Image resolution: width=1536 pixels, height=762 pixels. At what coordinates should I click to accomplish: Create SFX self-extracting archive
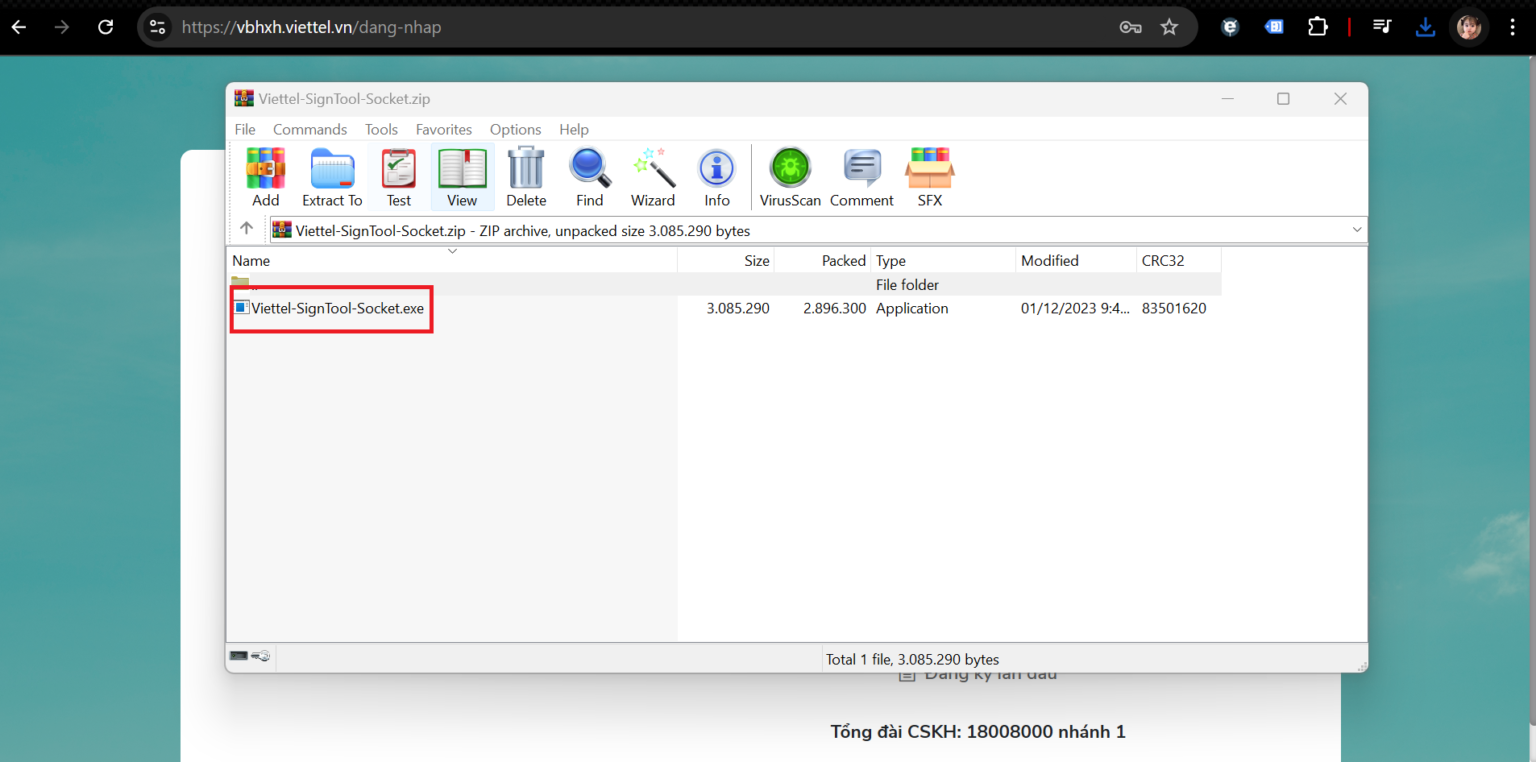pyautogui.click(x=929, y=177)
